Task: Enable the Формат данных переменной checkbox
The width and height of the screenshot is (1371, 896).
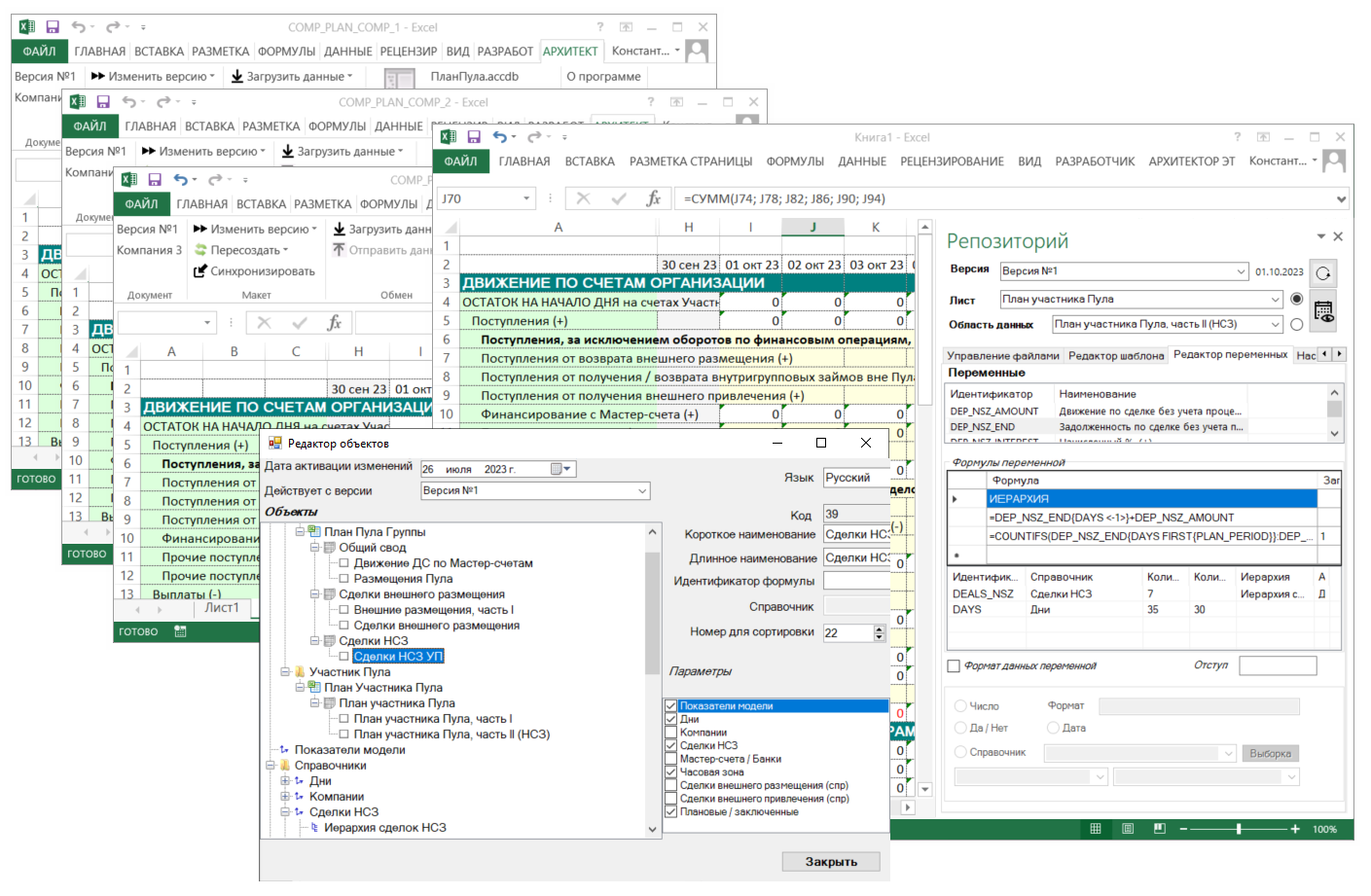Action: click(x=954, y=666)
